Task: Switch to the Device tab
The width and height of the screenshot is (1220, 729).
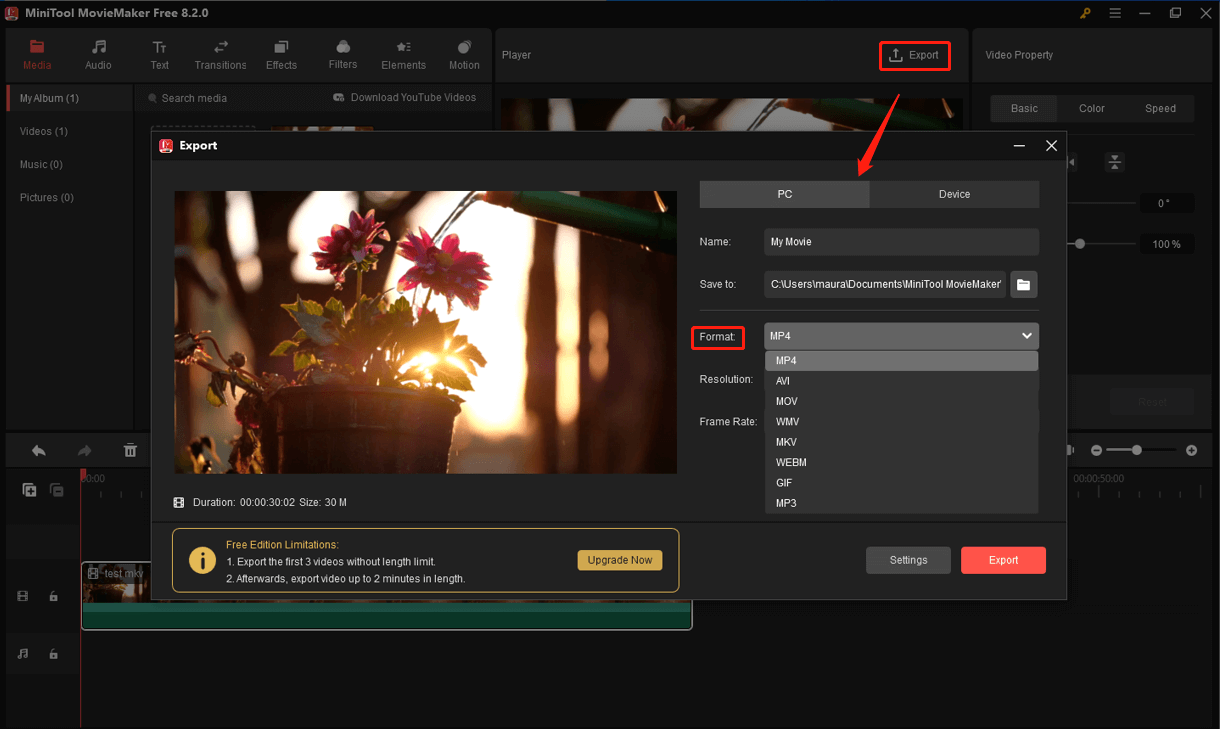Action: [x=954, y=194]
